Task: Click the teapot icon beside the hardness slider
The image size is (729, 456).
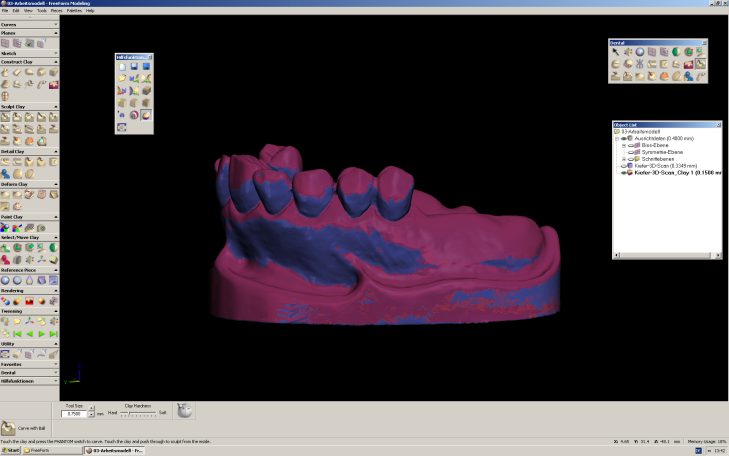Action: tap(184, 411)
